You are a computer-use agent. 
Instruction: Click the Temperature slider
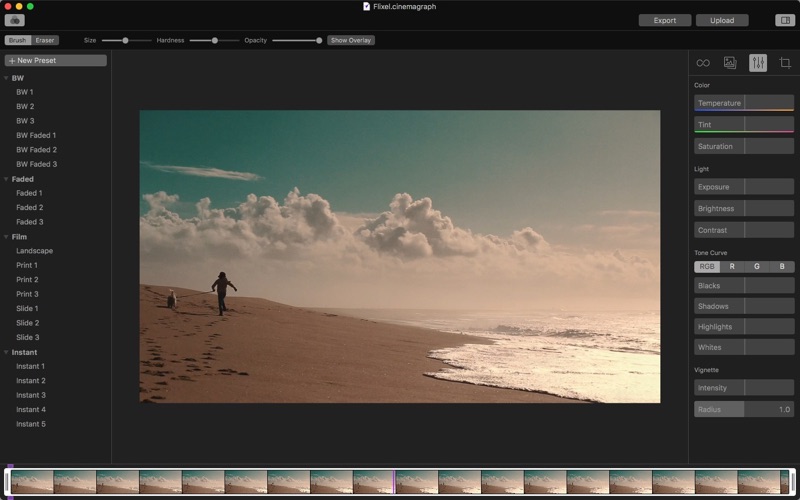744,103
